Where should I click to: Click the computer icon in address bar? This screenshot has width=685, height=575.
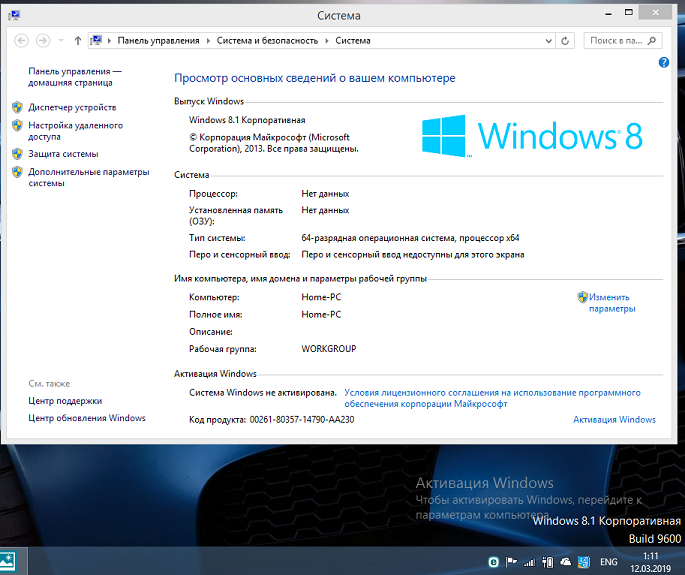pos(96,40)
